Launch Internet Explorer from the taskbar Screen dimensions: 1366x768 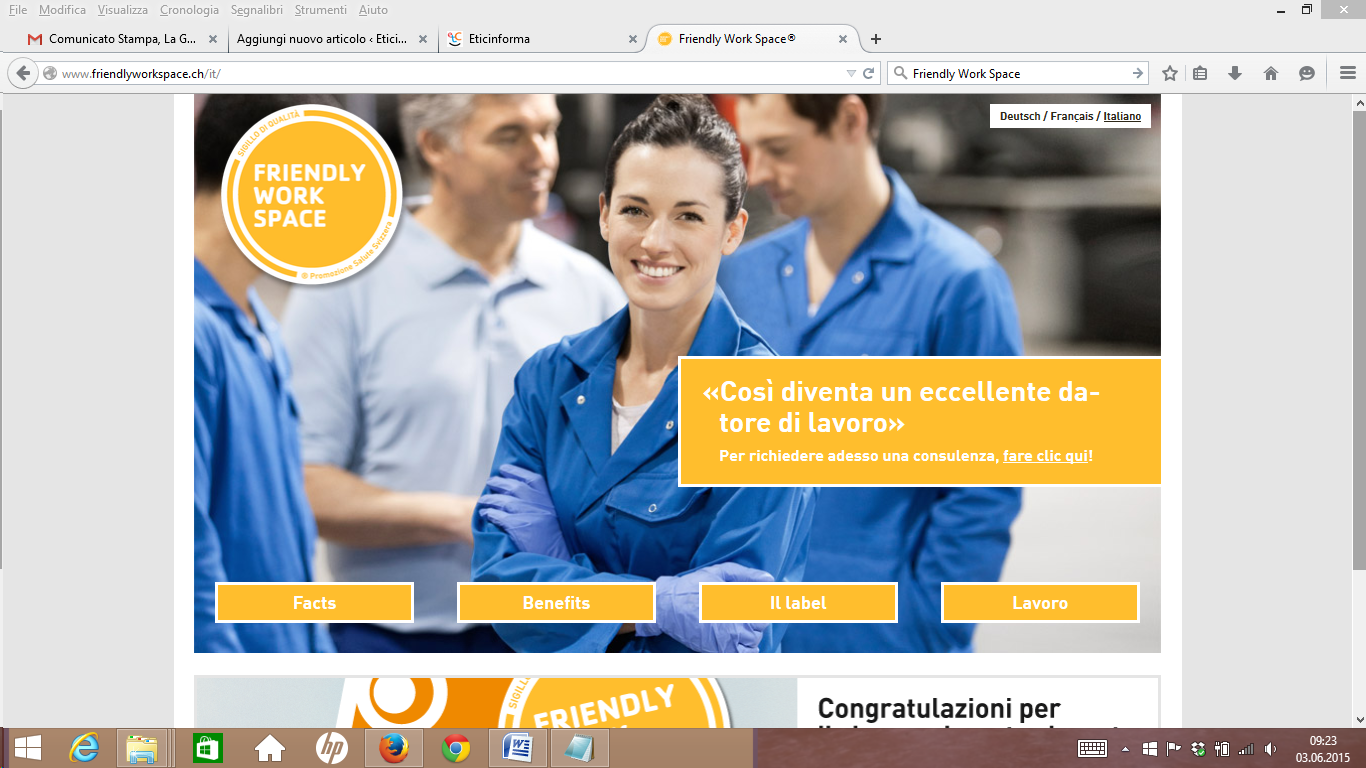(83, 748)
